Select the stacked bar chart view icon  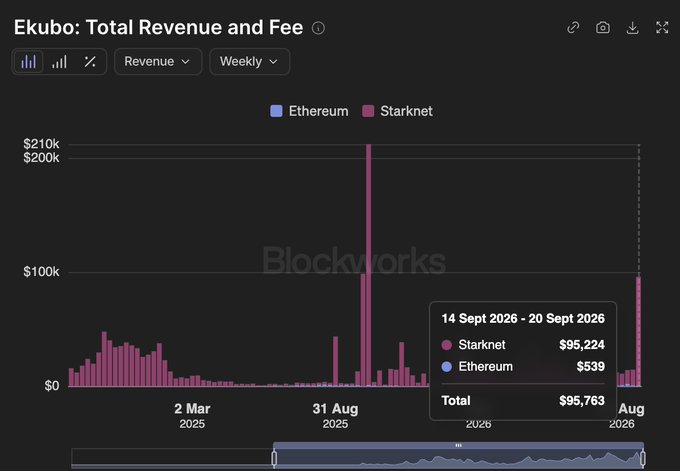pyautogui.click(x=28, y=62)
